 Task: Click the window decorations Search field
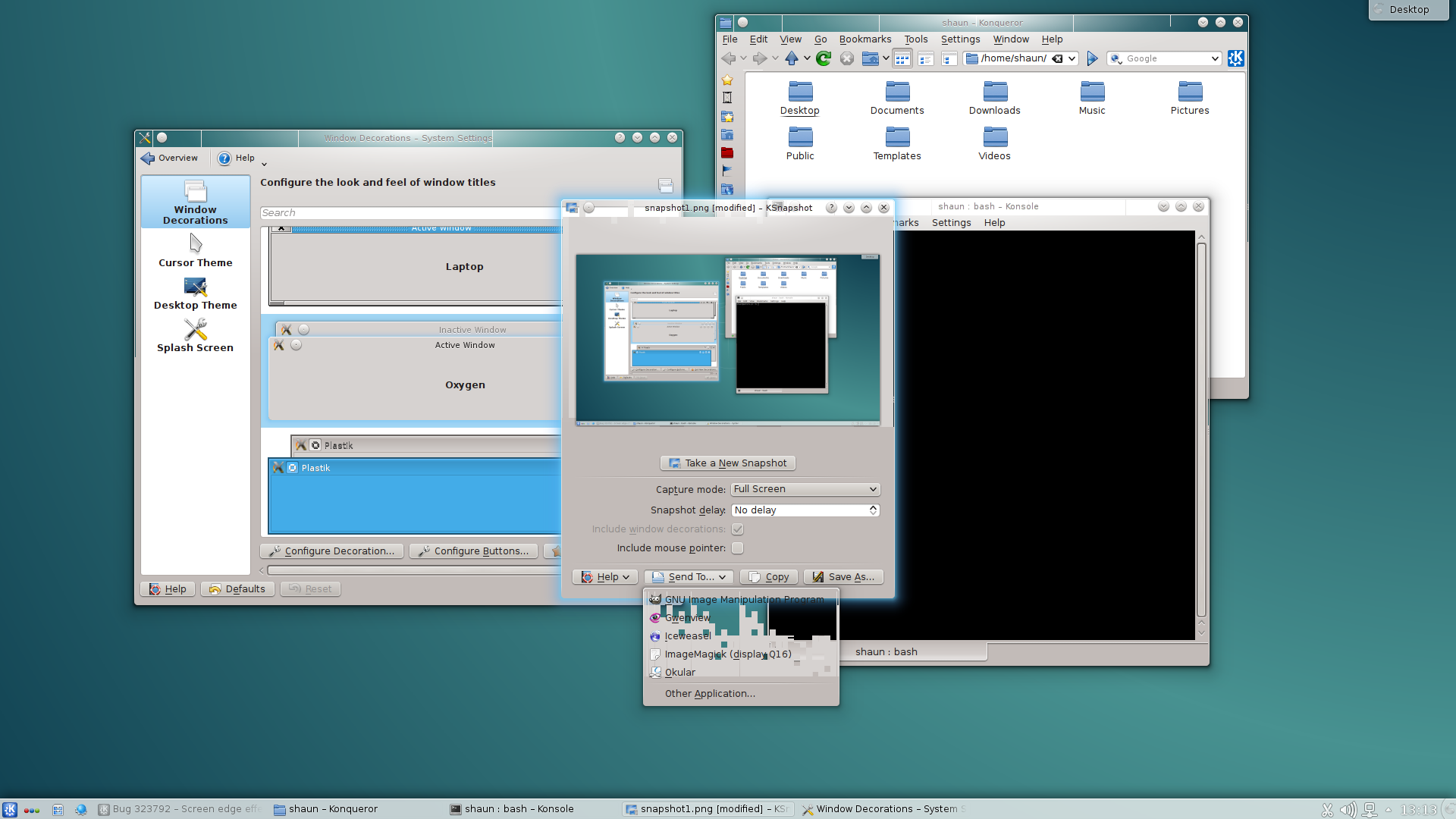(409, 213)
